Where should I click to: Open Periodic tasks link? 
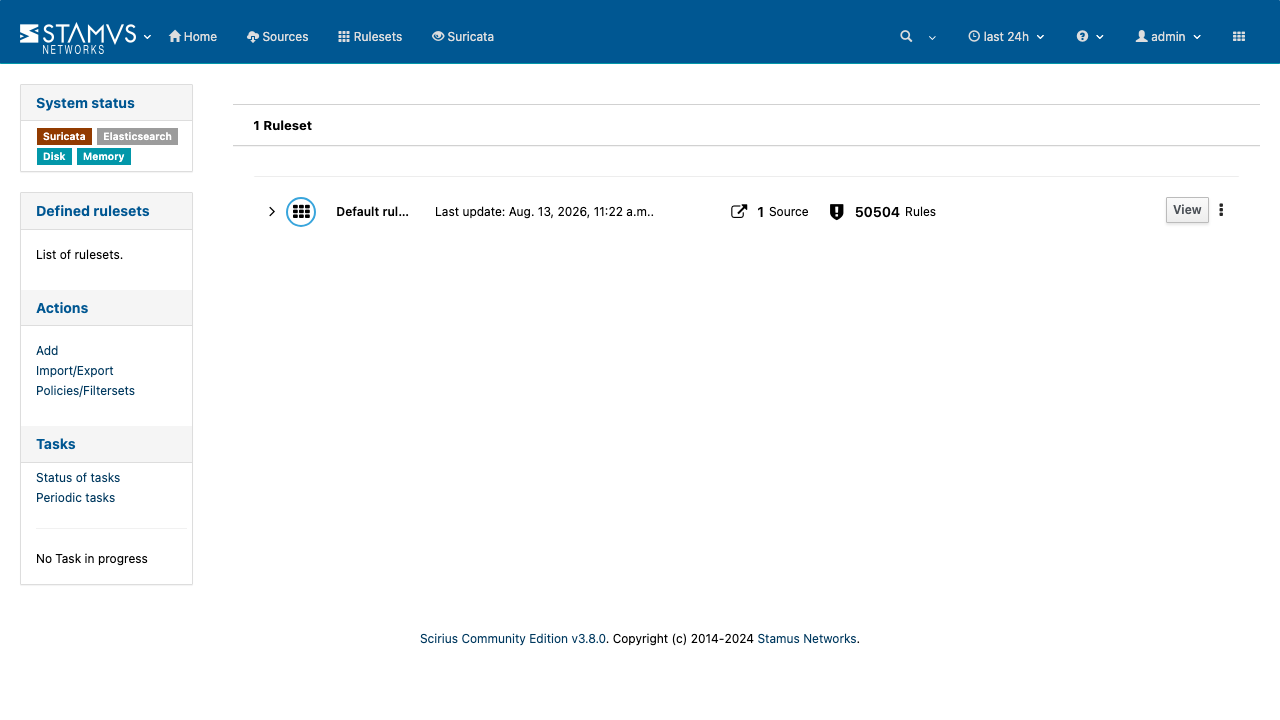(75, 498)
